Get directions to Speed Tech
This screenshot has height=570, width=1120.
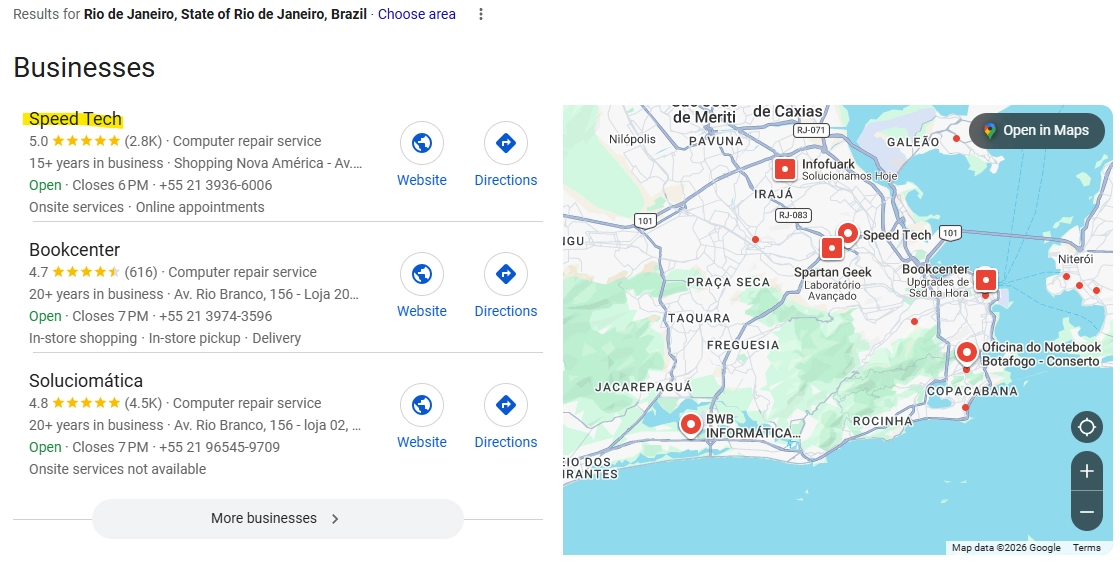[506, 143]
